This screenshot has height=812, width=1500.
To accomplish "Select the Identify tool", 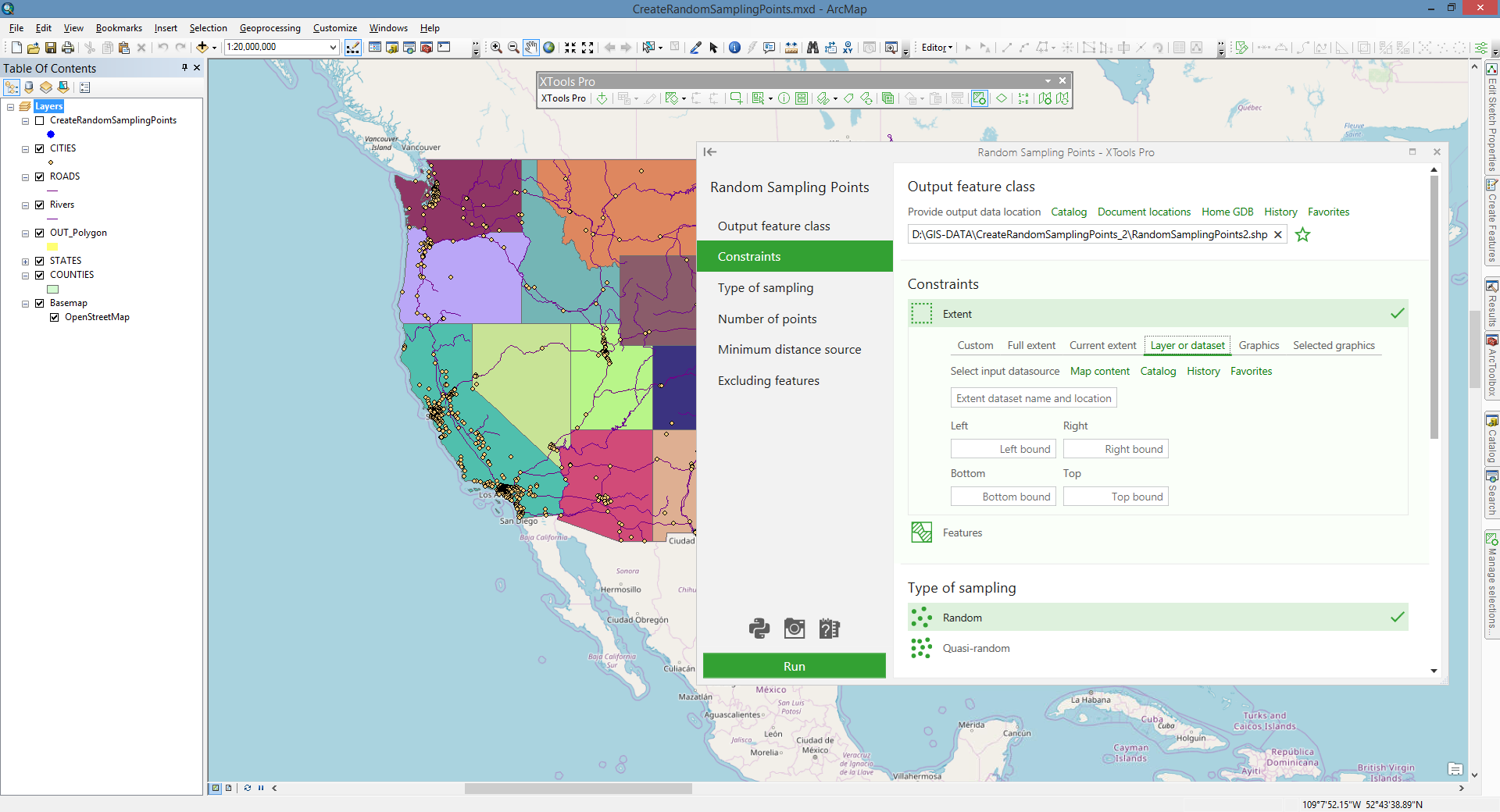I will coord(734,48).
